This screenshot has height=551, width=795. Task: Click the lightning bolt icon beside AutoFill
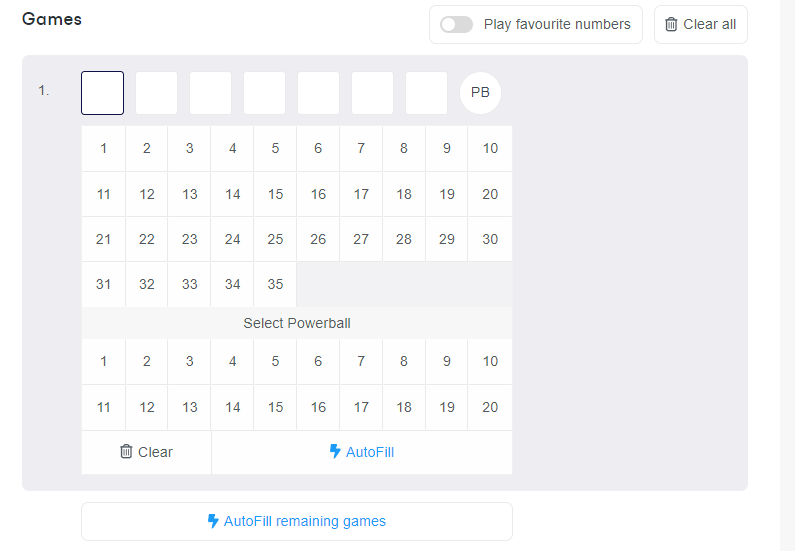pyautogui.click(x=335, y=451)
